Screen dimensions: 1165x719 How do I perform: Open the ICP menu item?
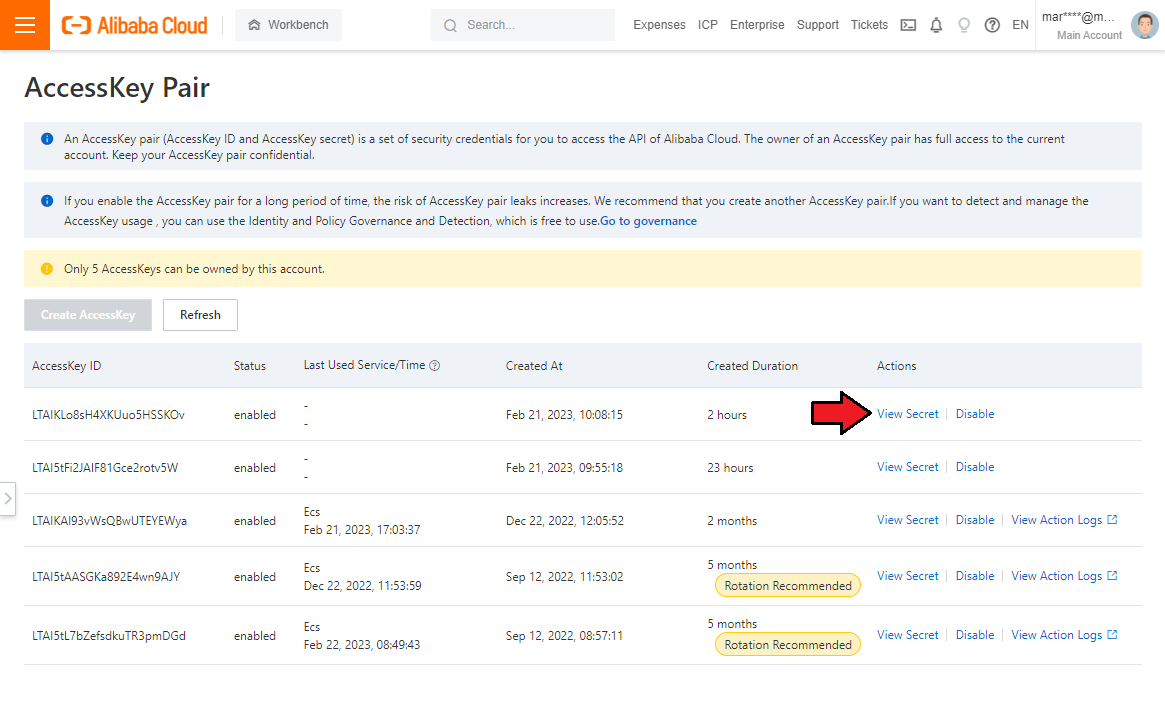tap(707, 25)
